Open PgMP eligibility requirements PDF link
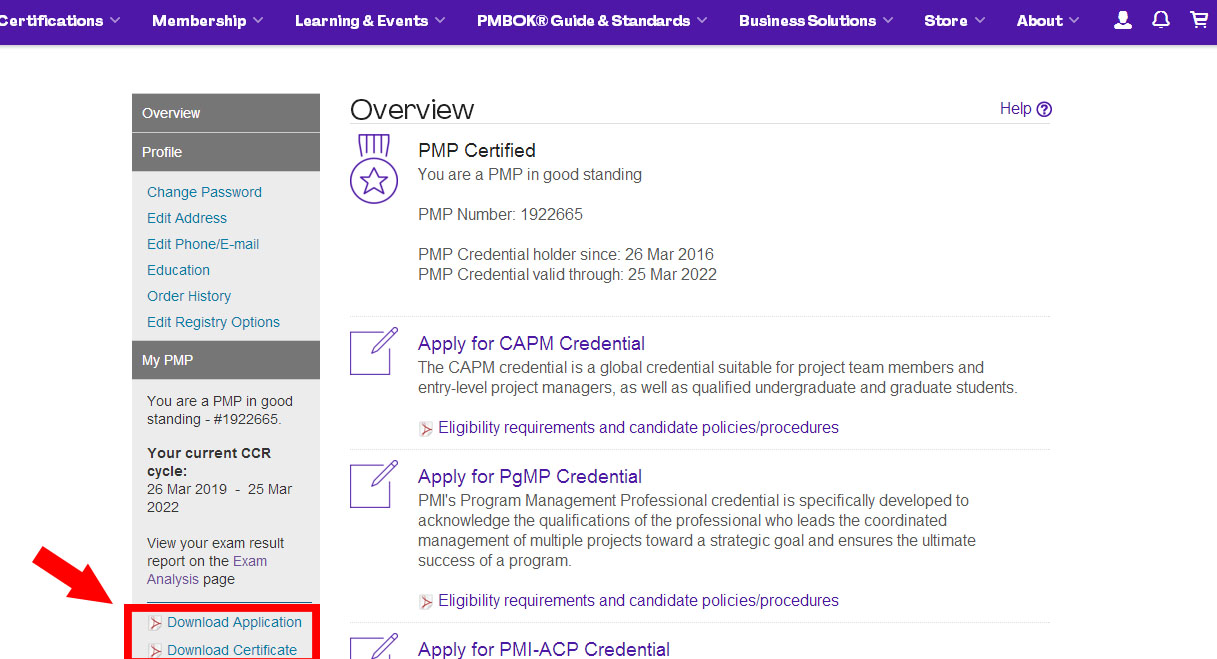The image size is (1217, 659). coord(638,601)
